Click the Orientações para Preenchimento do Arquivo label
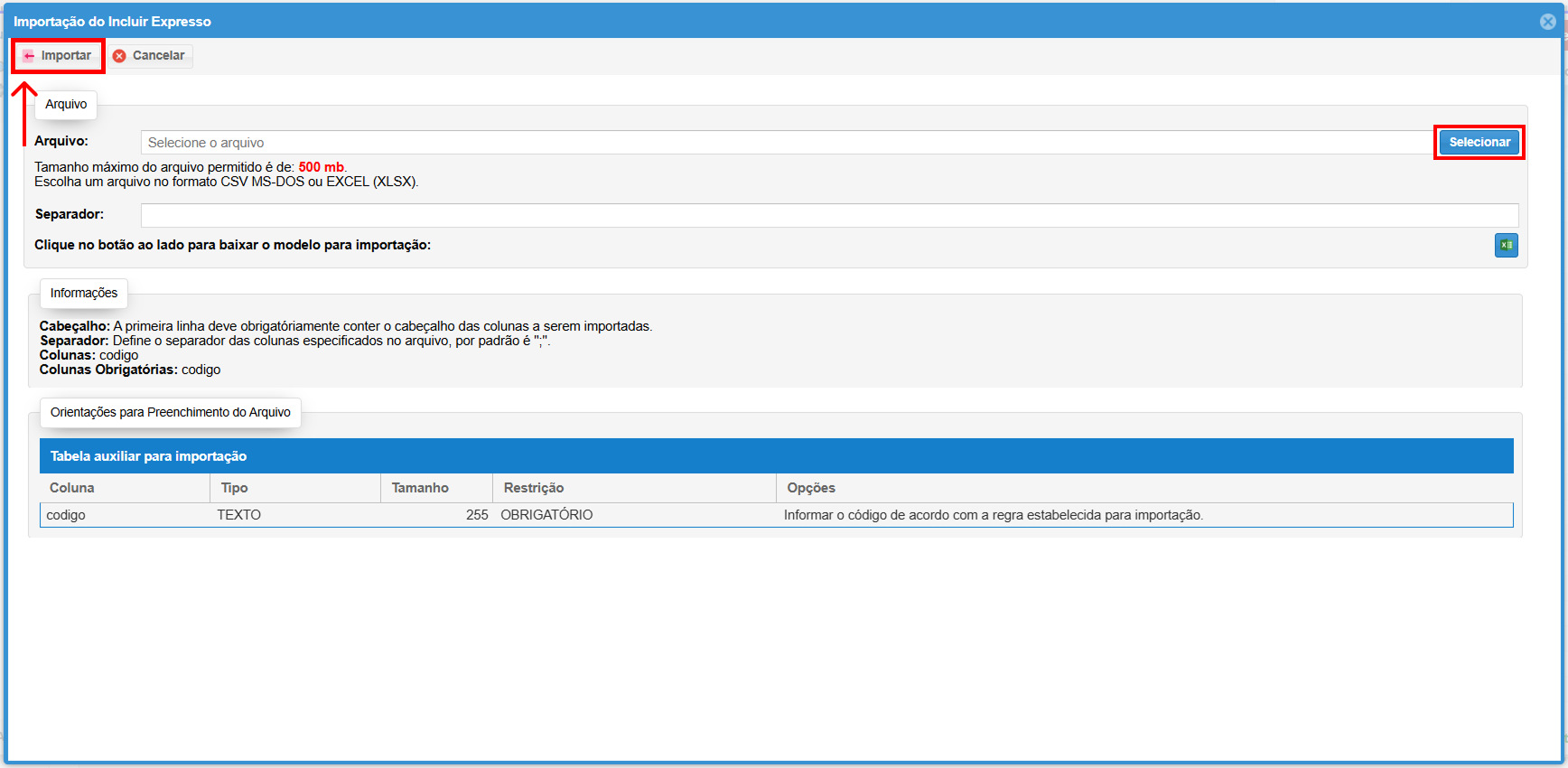Image resolution: width=1568 pixels, height=768 pixels. pyautogui.click(x=170, y=413)
